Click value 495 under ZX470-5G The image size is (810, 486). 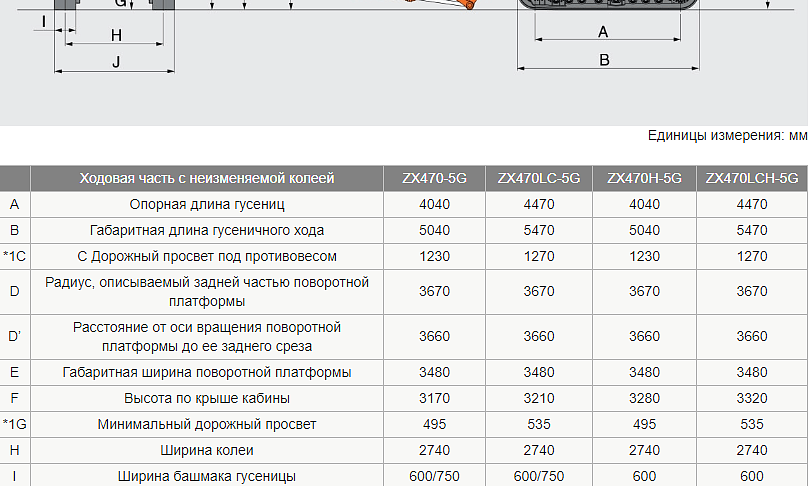coord(434,424)
